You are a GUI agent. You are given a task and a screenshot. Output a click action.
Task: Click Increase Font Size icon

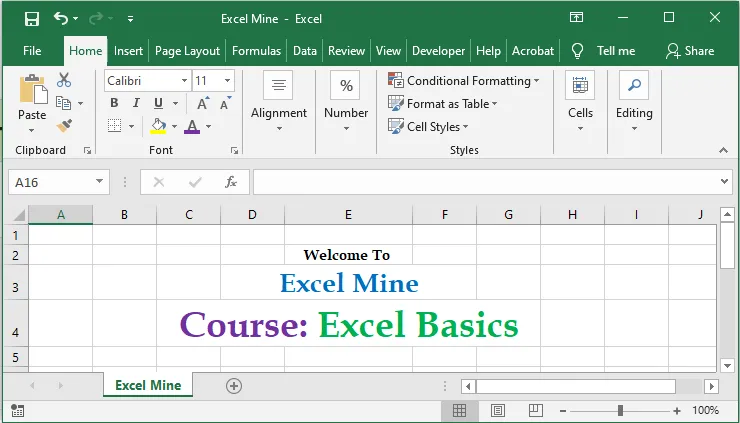pos(203,103)
